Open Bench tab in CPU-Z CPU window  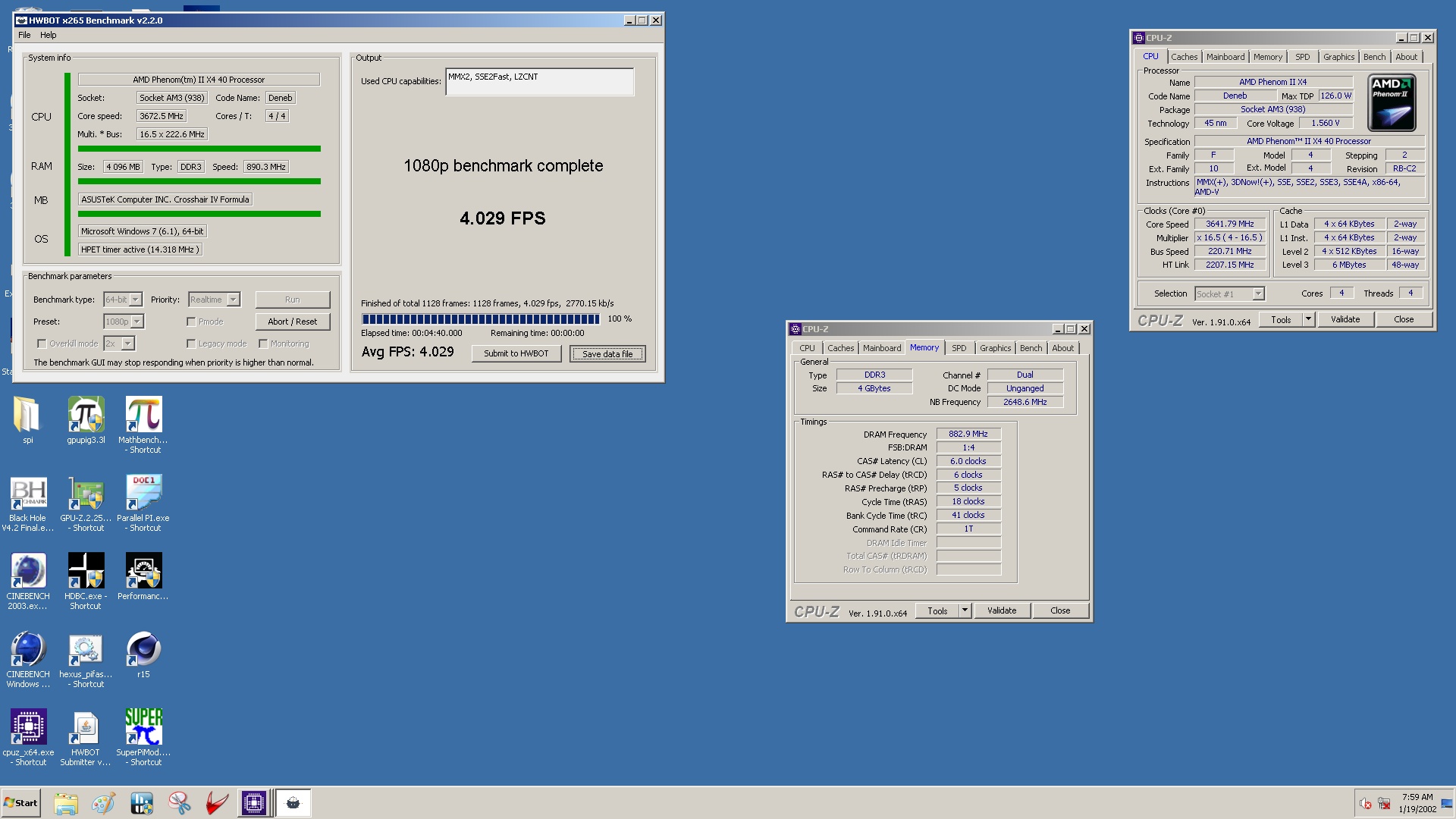(1374, 57)
